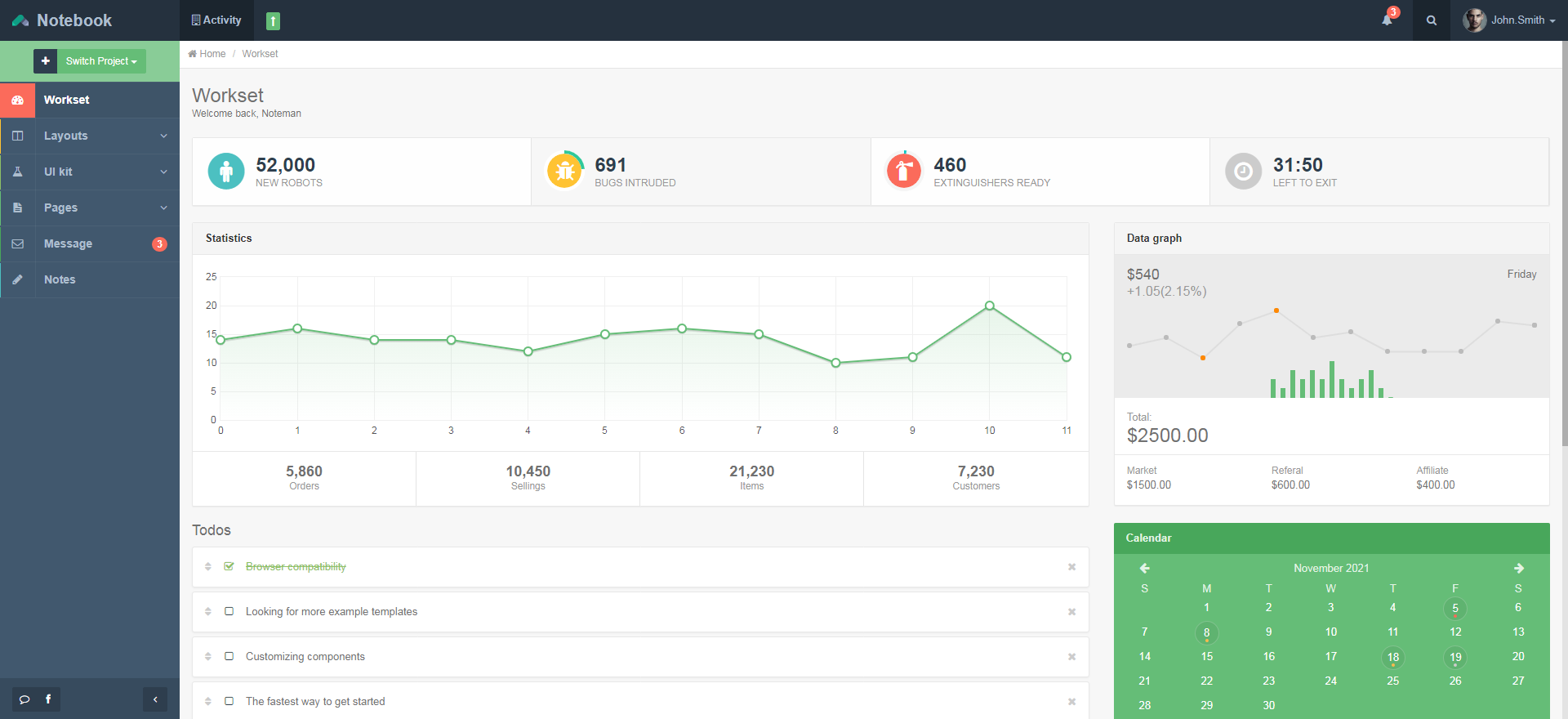Open the Switch Project dropdown
Screen dimensions: 1568x719
point(101,61)
